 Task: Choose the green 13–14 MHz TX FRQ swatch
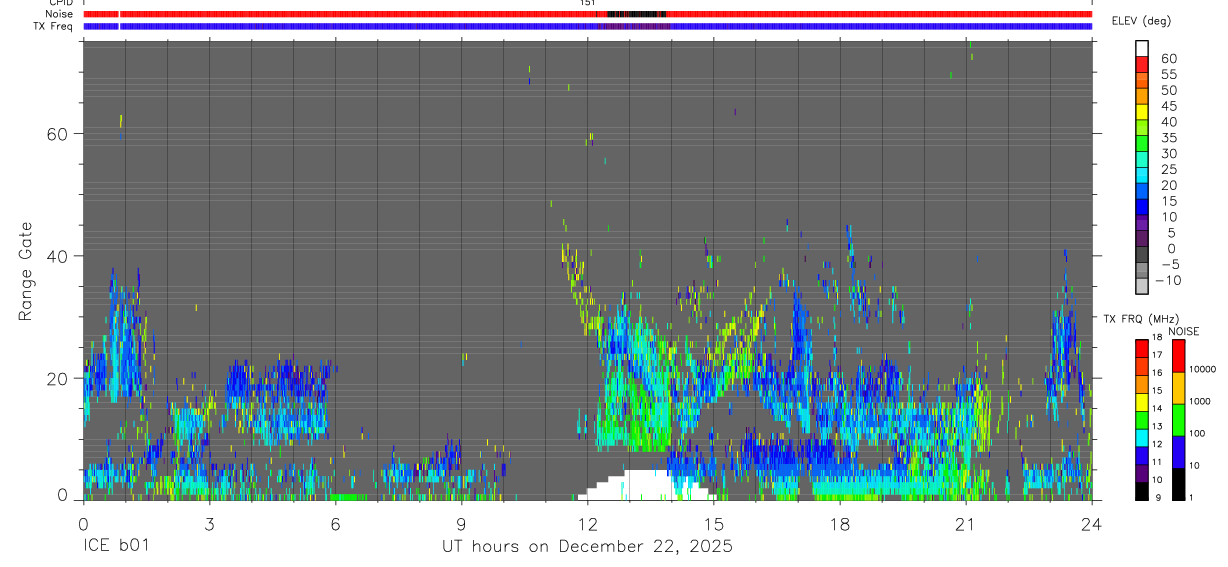(x=1142, y=419)
